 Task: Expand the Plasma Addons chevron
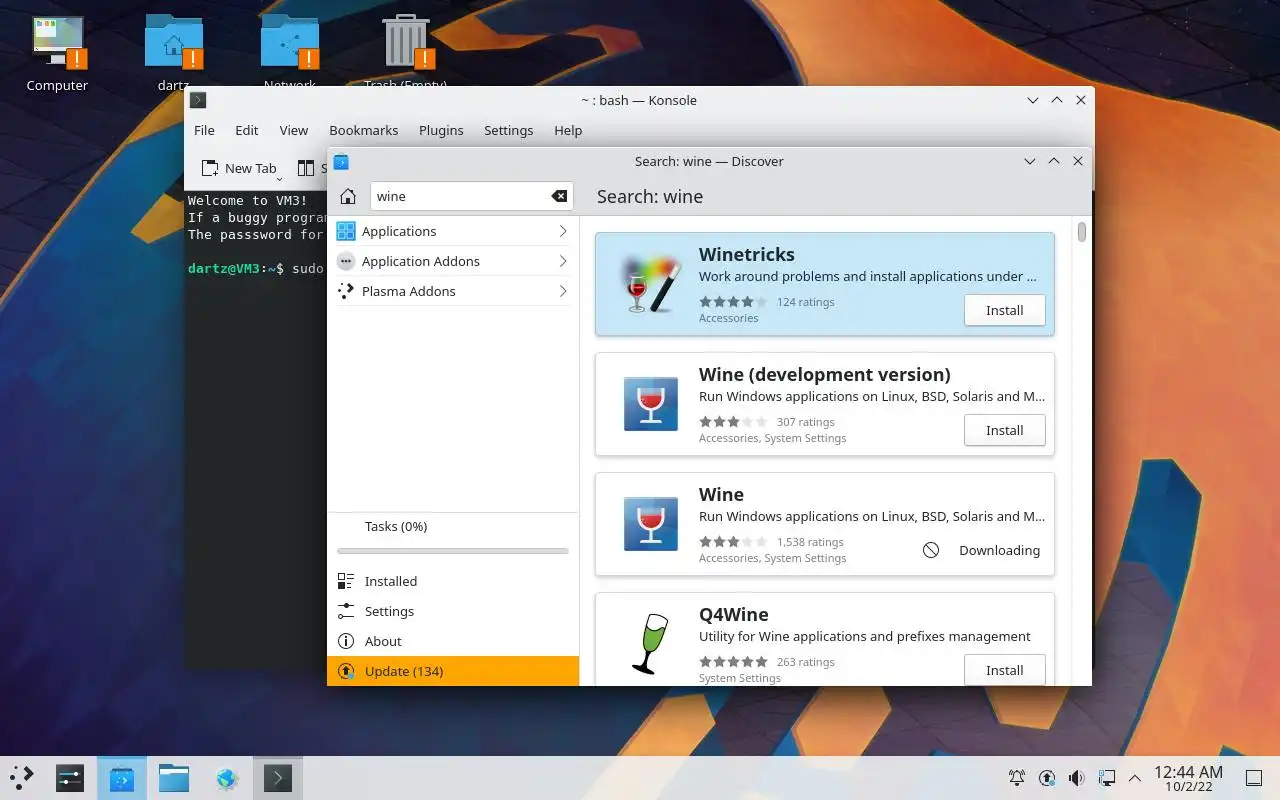[563, 291]
